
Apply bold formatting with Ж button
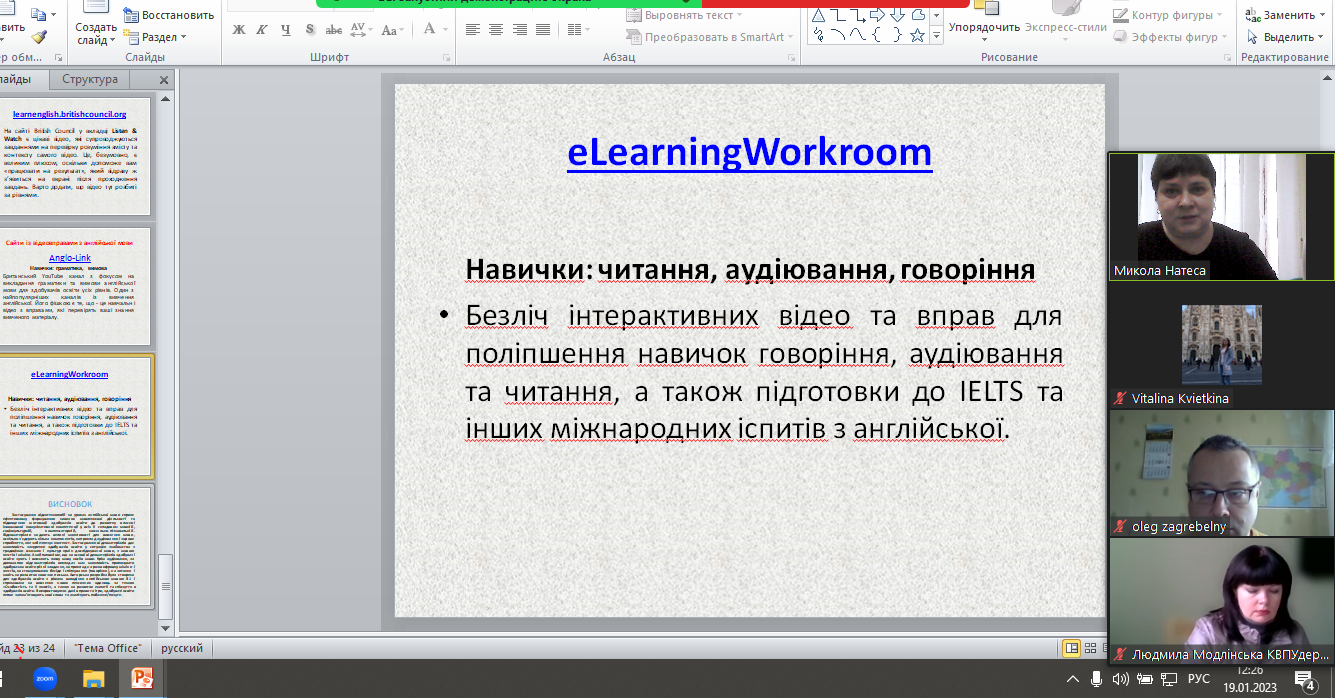point(239,29)
